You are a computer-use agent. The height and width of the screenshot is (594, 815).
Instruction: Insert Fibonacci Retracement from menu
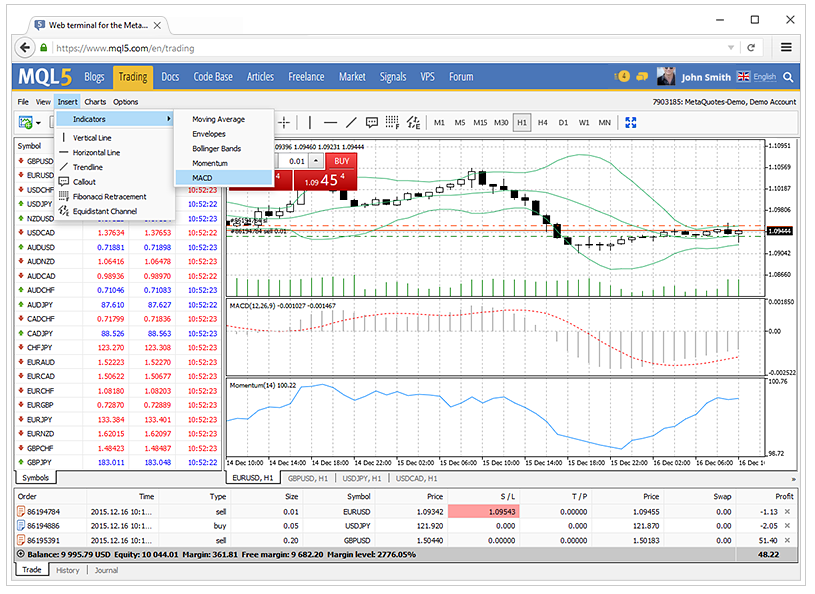(x=109, y=196)
